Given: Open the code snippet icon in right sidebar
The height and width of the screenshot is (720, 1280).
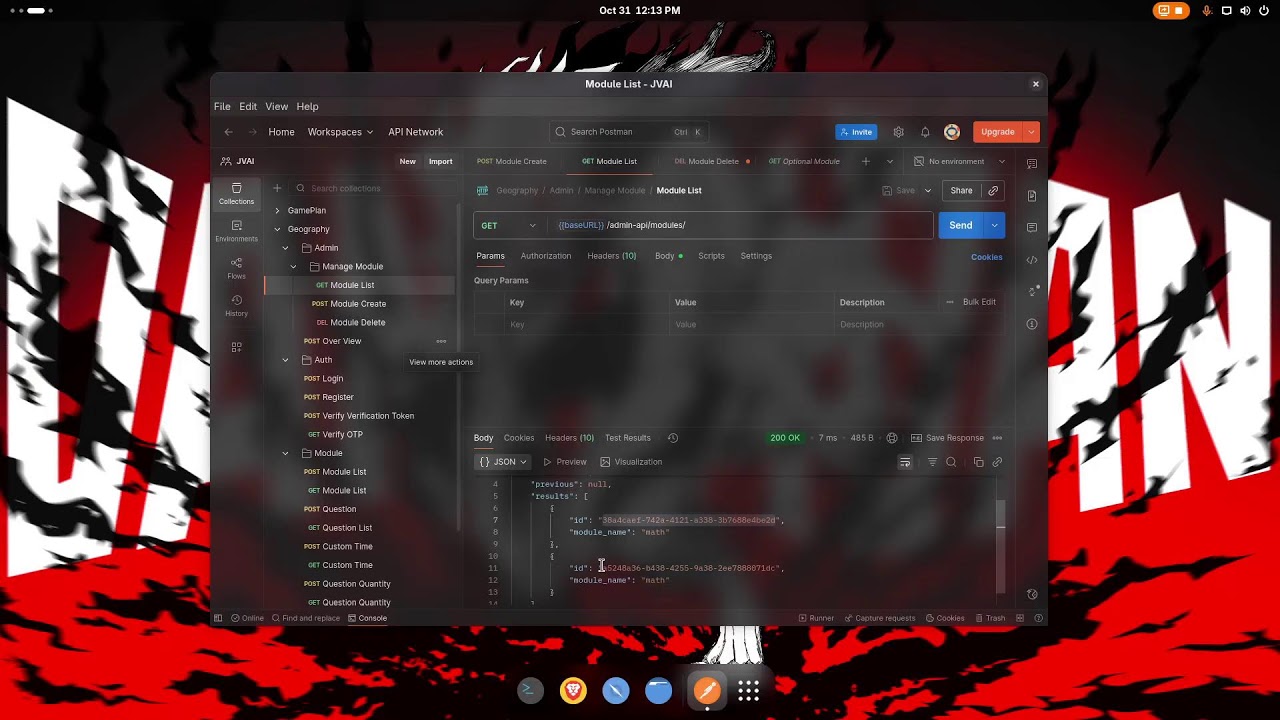Looking at the screenshot, I should pos(1032,260).
